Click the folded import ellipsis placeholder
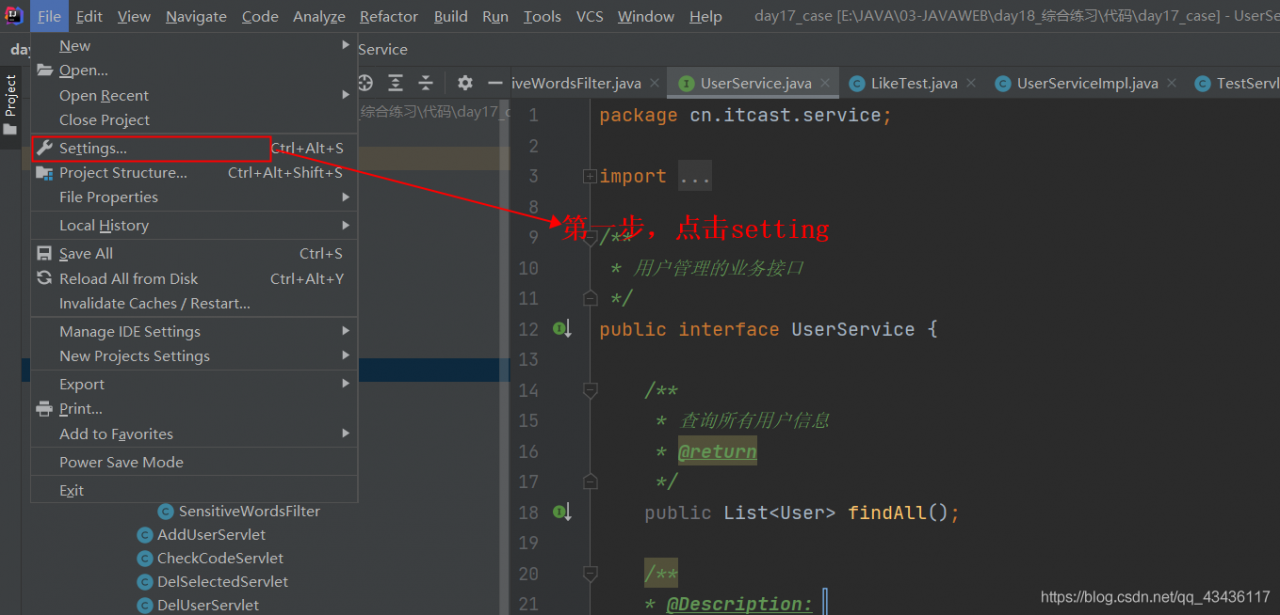This screenshot has height=615, width=1280. point(695,176)
